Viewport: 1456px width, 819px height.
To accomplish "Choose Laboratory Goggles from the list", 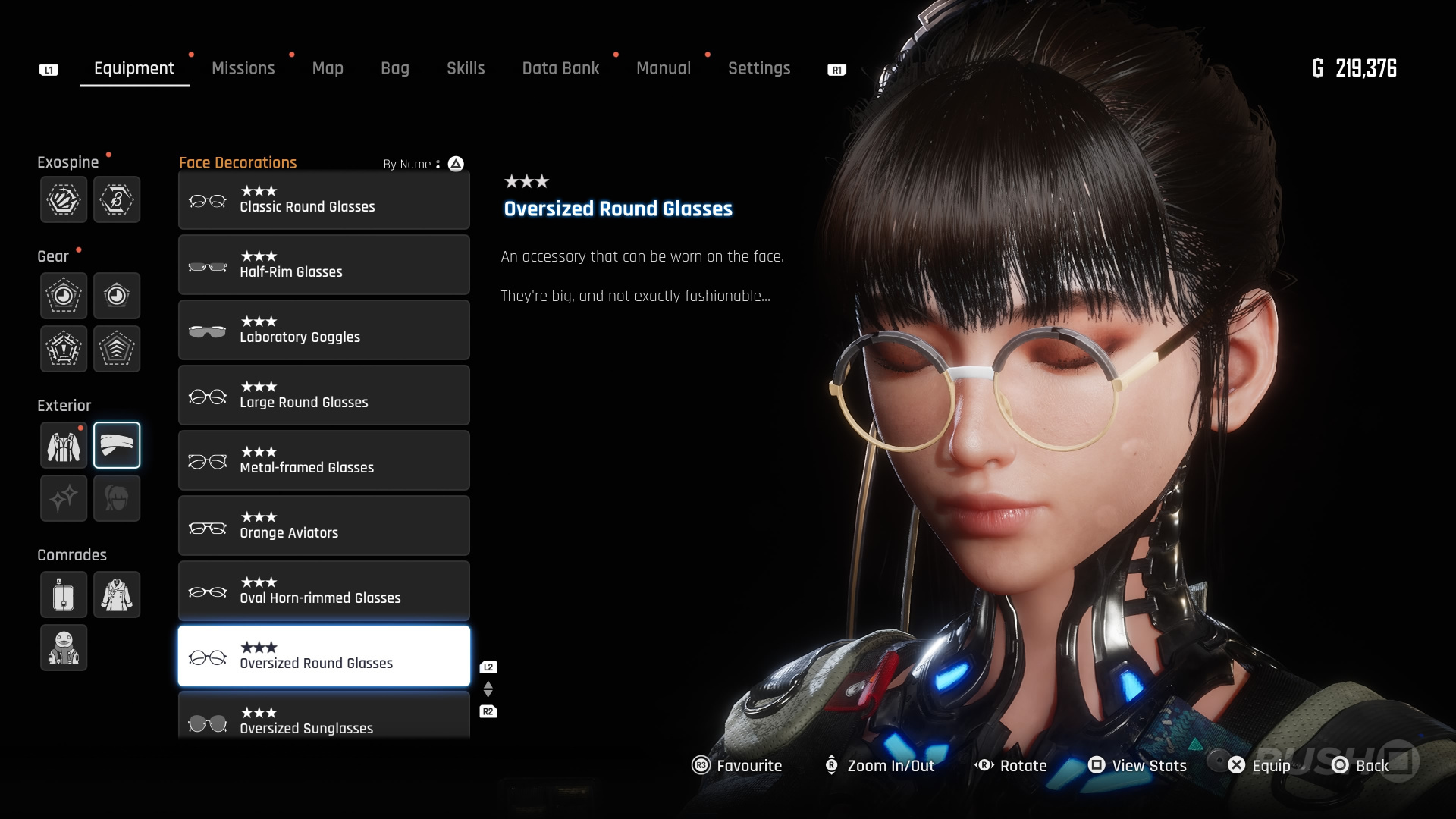I will [324, 330].
